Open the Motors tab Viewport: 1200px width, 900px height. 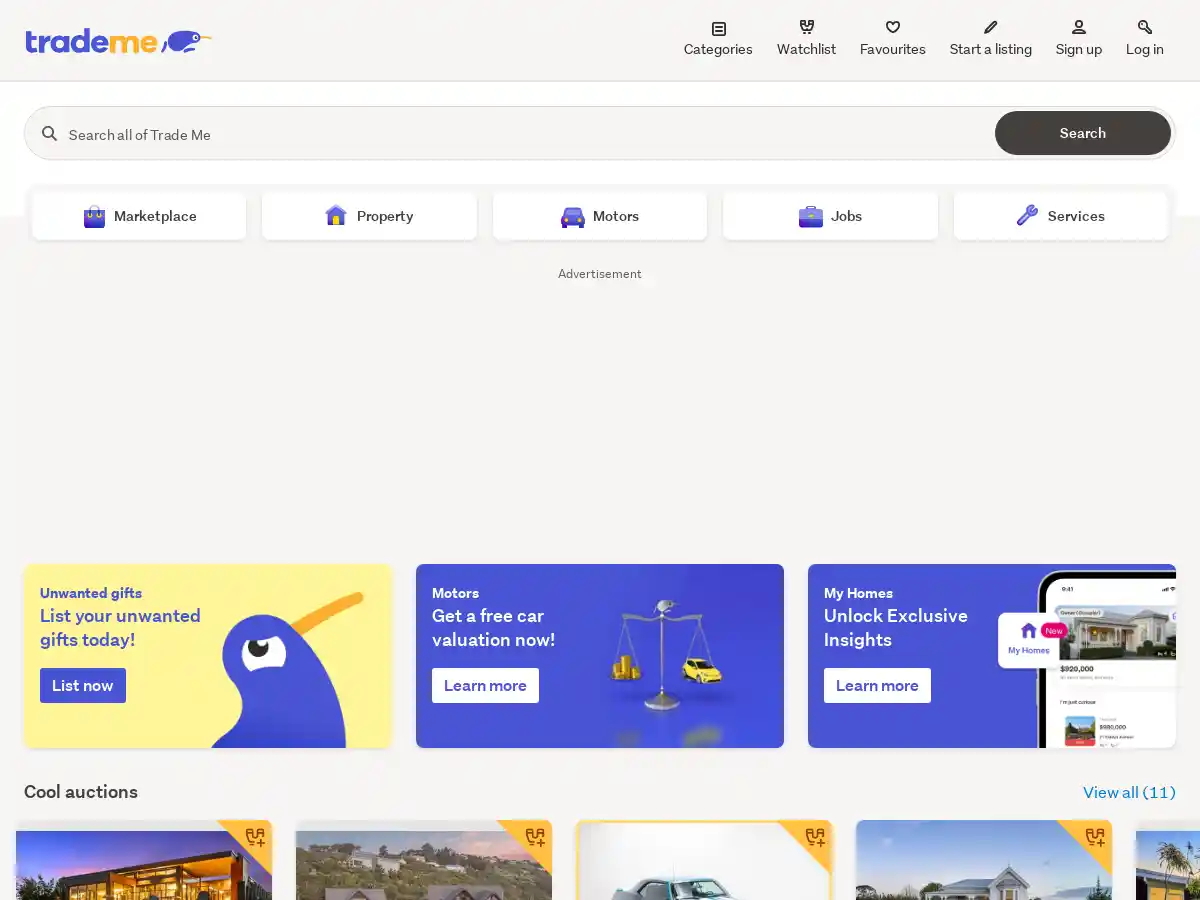tap(600, 216)
